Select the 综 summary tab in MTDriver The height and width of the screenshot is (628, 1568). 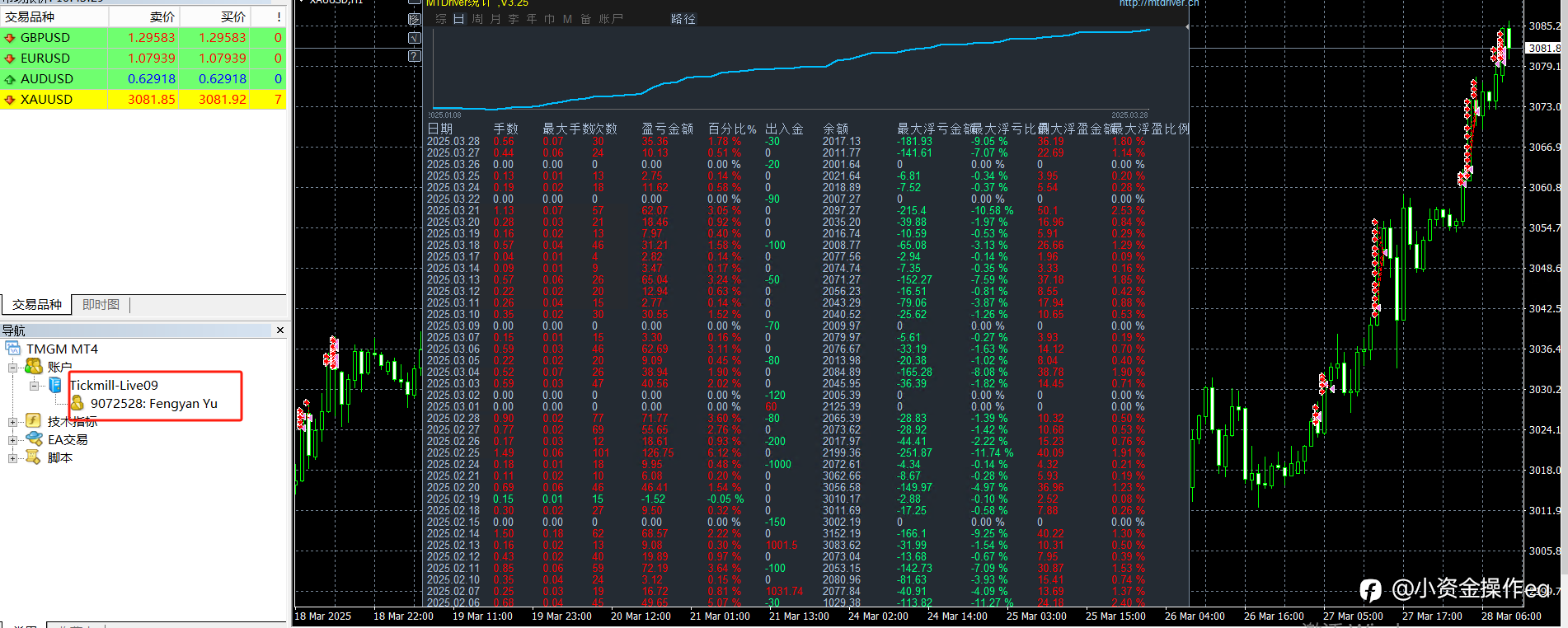(x=441, y=19)
